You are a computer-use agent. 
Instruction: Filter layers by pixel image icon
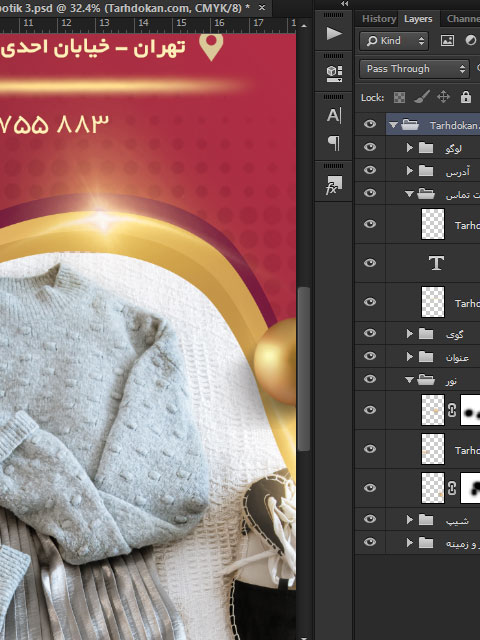tap(447, 40)
